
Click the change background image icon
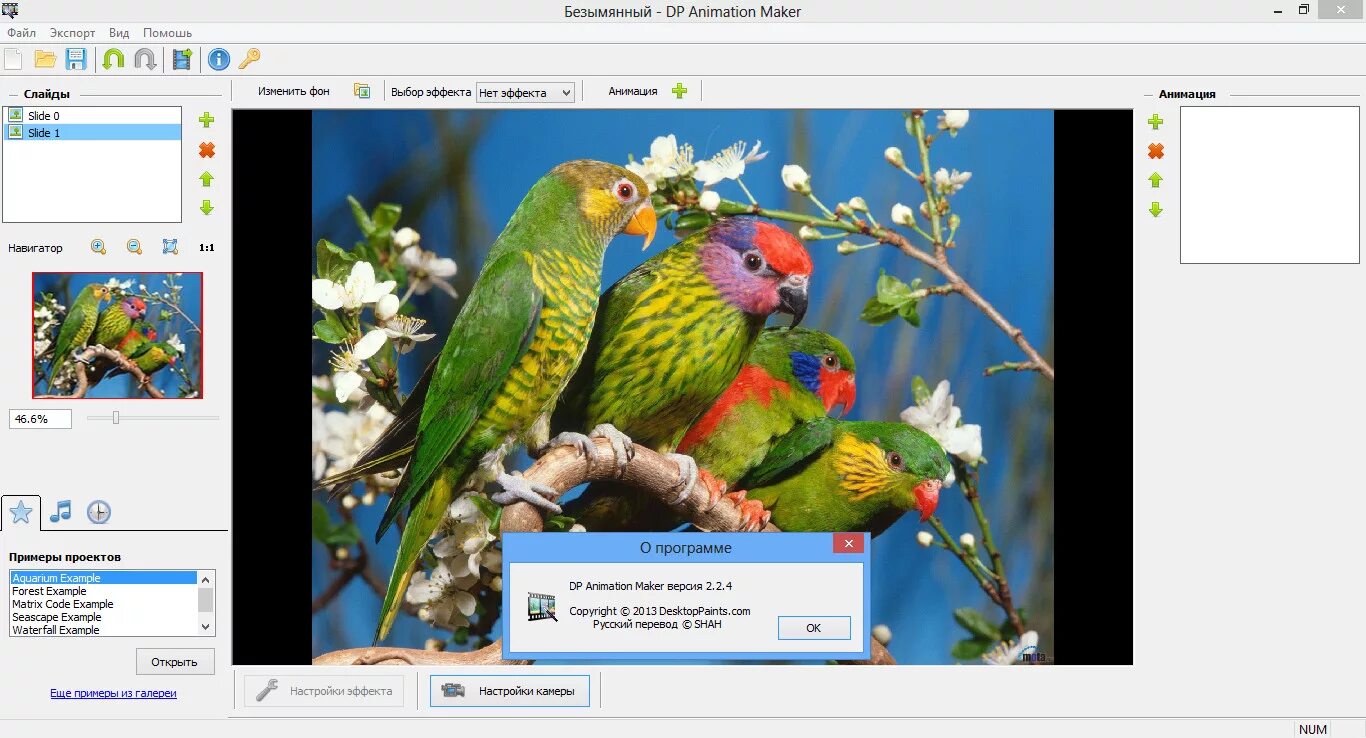362,91
